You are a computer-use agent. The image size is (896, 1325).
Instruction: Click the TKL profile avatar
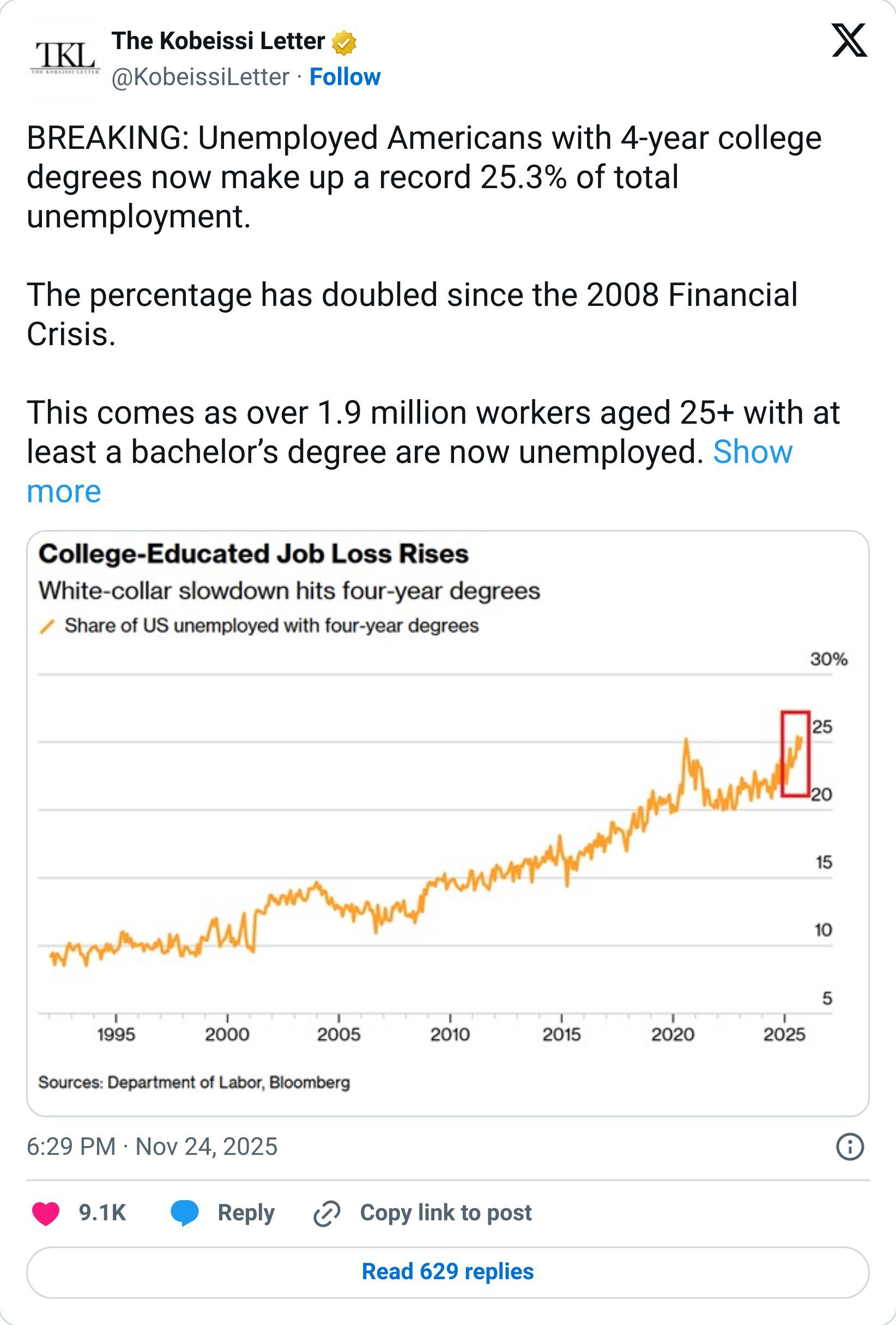coord(65,59)
